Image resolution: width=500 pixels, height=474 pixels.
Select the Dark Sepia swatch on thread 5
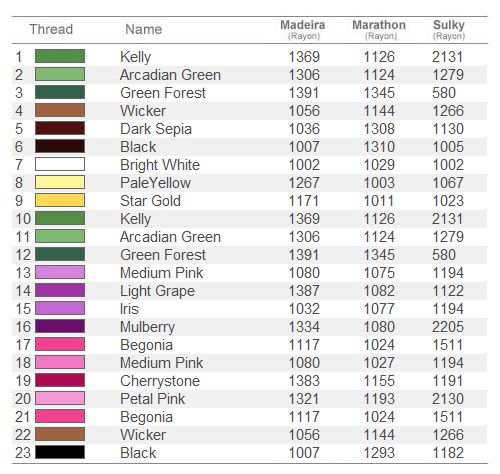click(60, 128)
